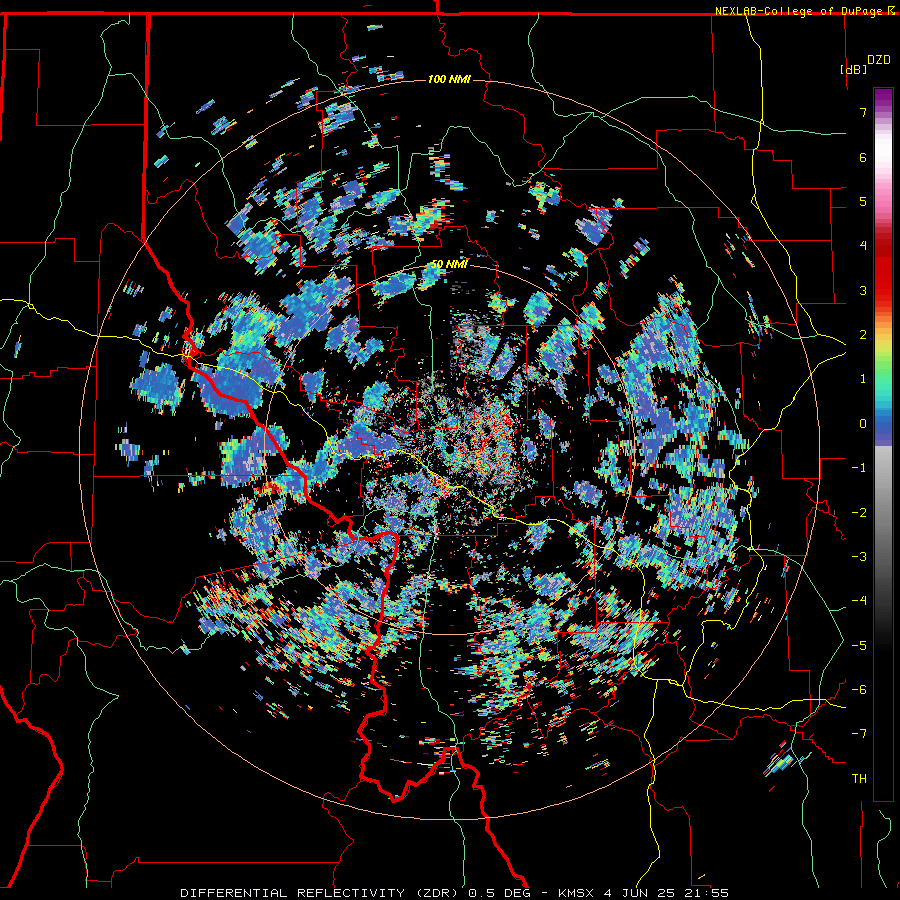This screenshot has width=900, height=900.
Task: Click the 1 tick label on the scale
Action: 863,379
